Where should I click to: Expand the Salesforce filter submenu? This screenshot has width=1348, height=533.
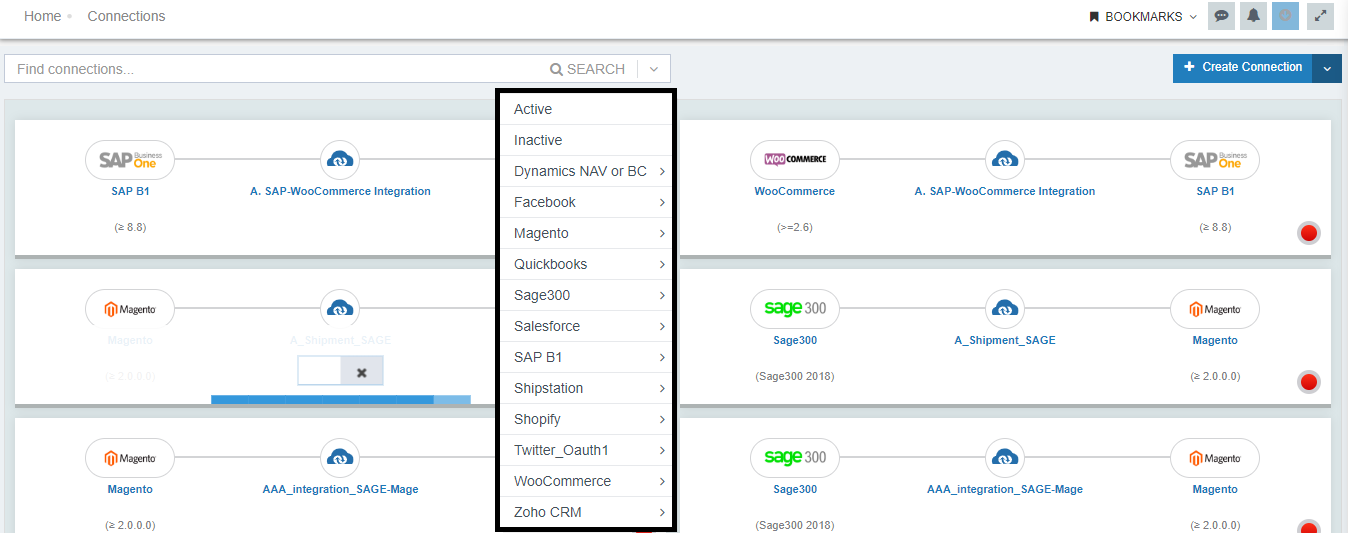click(x=586, y=326)
